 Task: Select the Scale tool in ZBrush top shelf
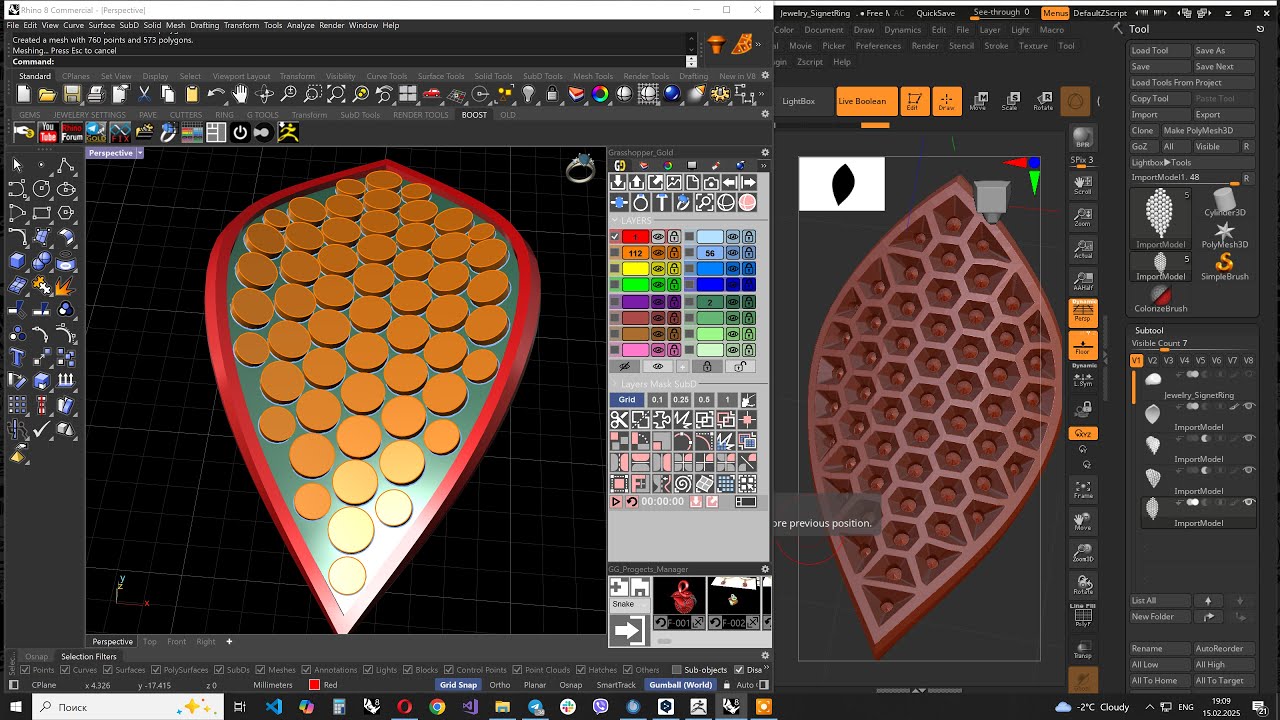click(x=1011, y=101)
